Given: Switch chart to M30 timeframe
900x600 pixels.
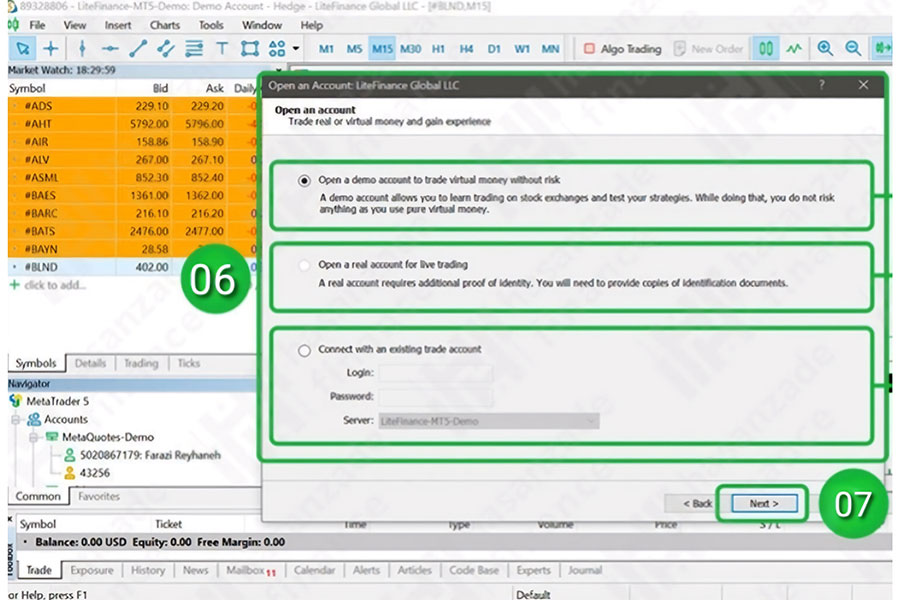Looking at the screenshot, I should coord(410,49).
